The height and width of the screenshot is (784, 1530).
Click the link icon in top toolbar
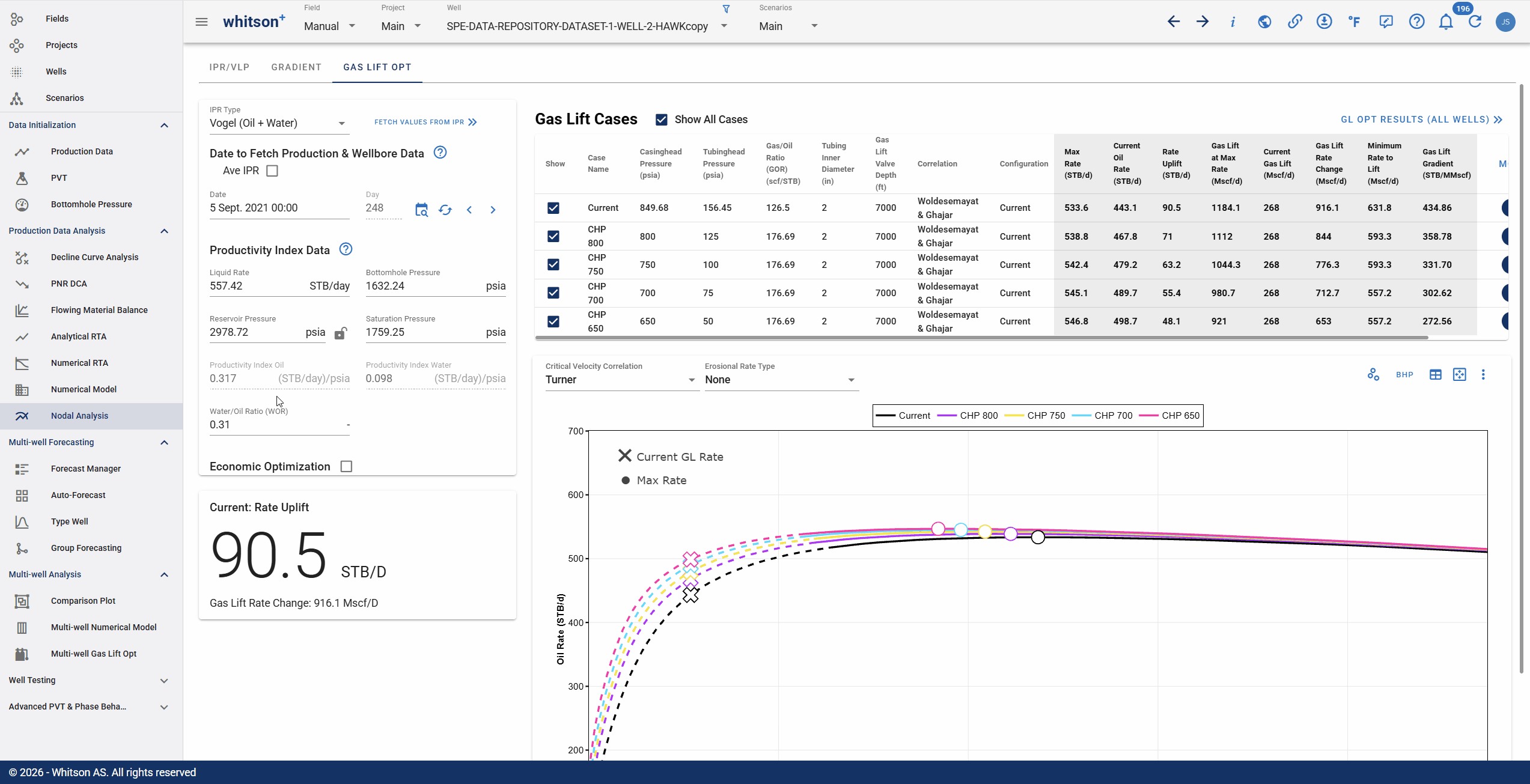click(1294, 22)
